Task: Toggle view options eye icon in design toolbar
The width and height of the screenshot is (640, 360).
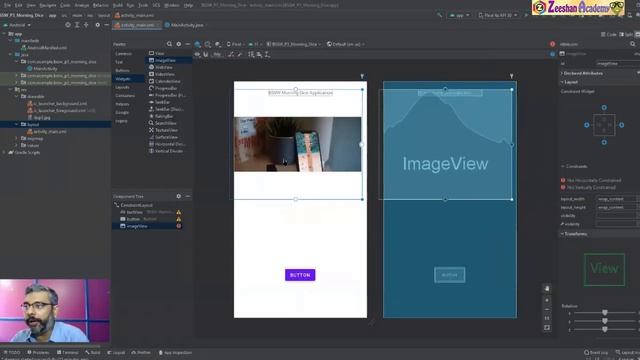Action: [x=198, y=54]
